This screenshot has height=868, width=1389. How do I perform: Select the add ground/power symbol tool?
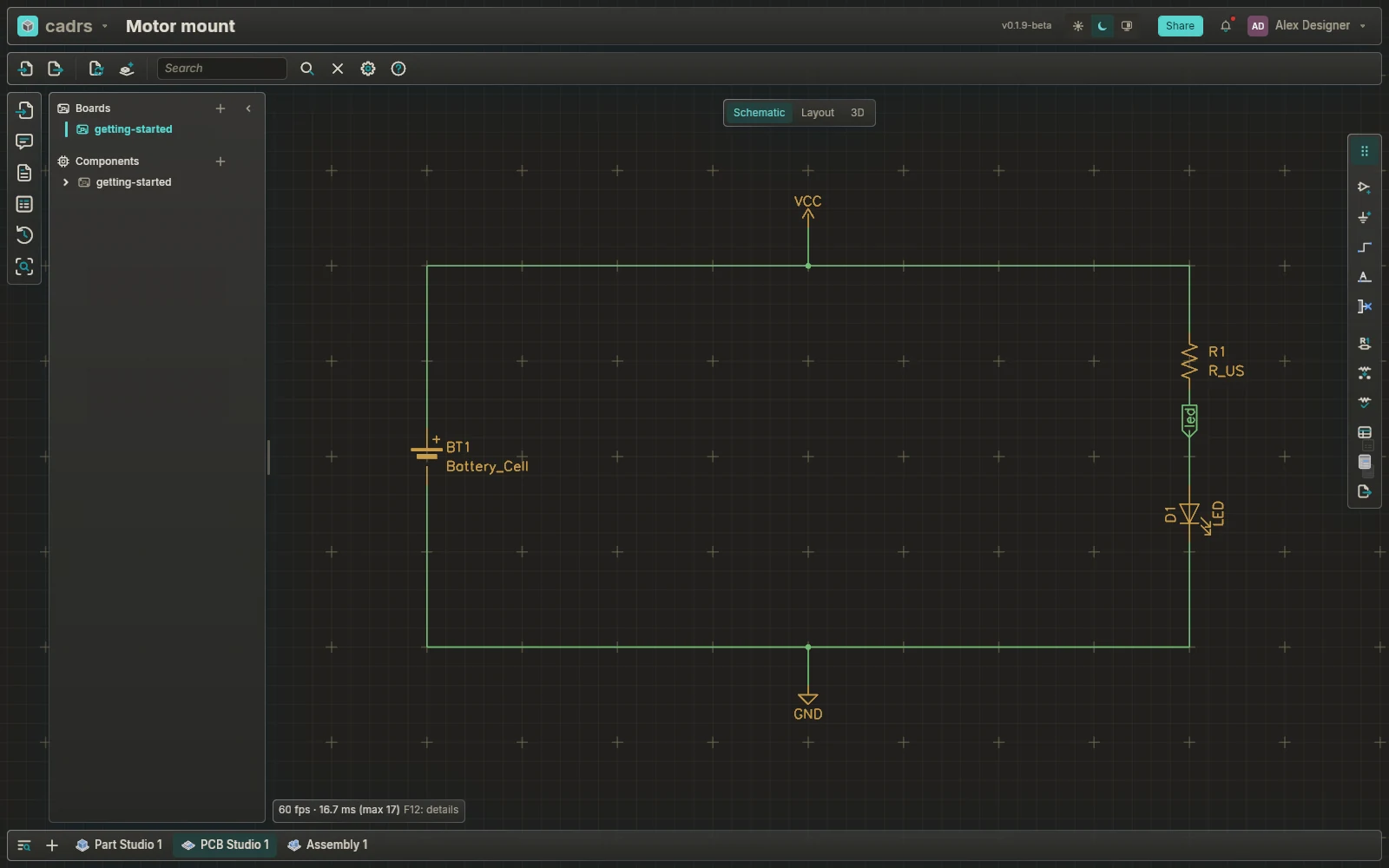[x=1364, y=218]
